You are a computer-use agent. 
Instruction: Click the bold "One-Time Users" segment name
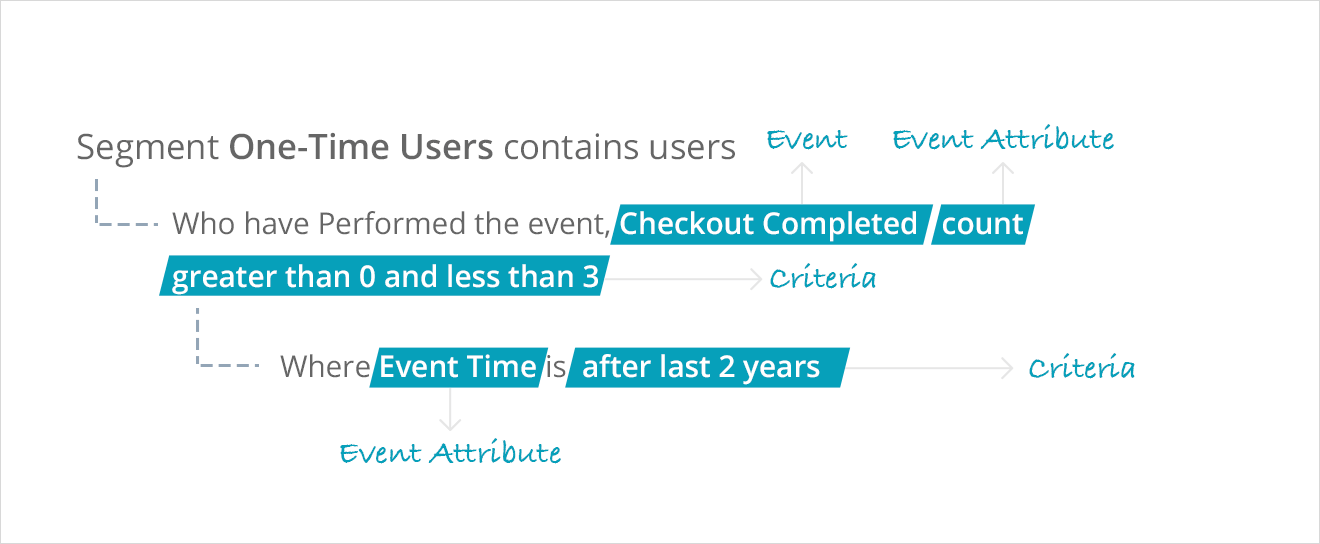tap(361, 148)
